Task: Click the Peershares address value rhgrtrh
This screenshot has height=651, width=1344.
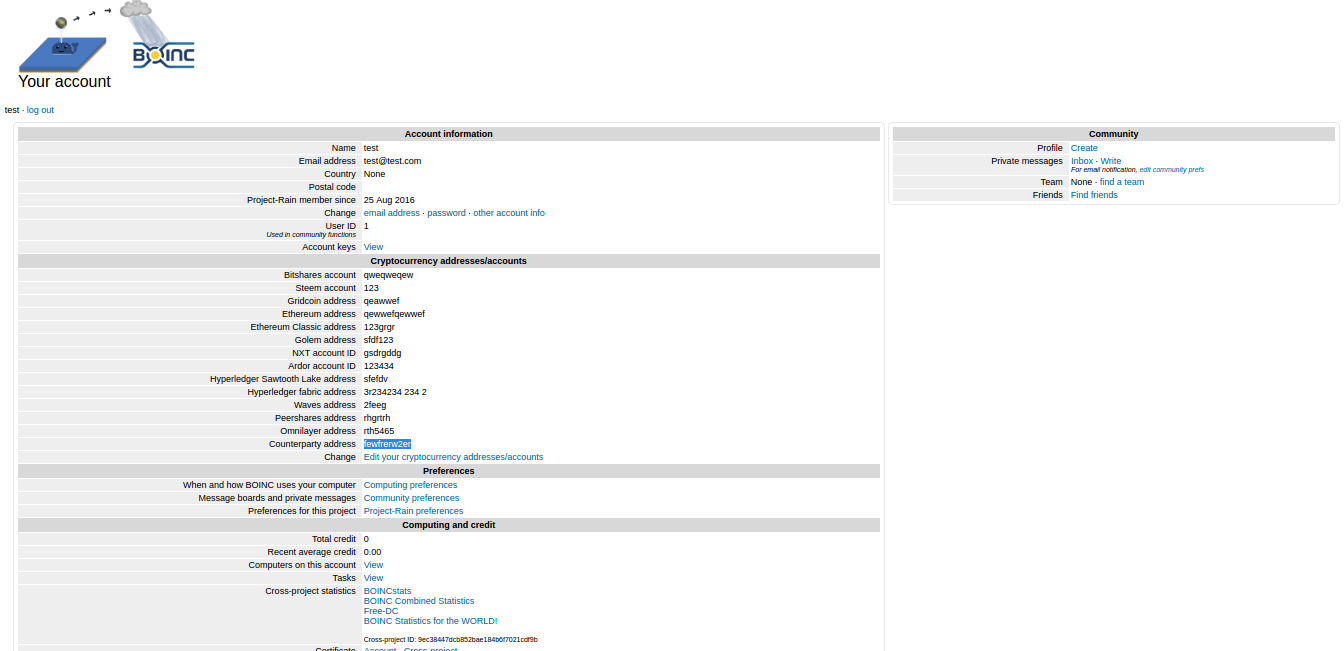Action: [377, 418]
